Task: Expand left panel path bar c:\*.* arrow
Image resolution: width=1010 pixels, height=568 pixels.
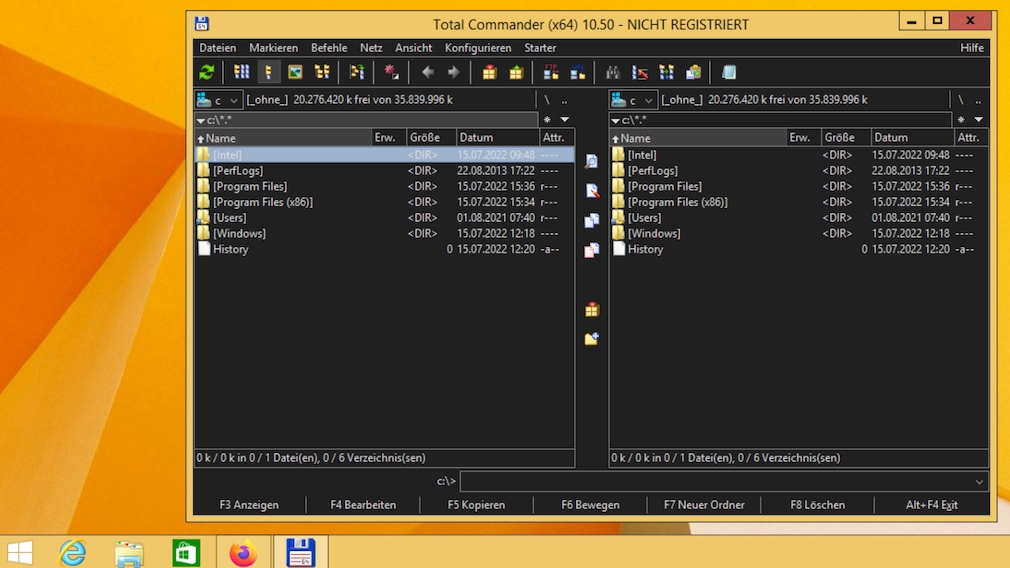Action: [x=201, y=120]
